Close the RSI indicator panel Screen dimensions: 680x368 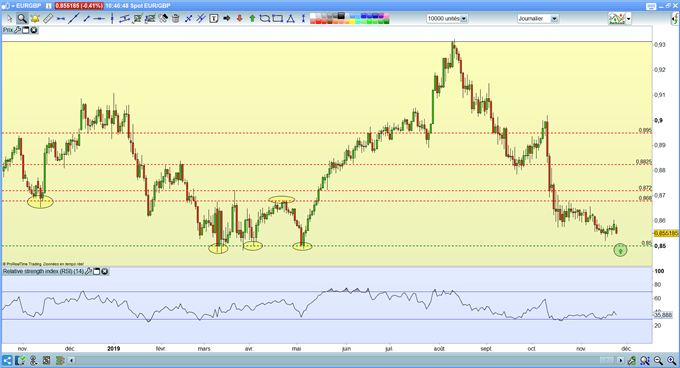coord(105,271)
